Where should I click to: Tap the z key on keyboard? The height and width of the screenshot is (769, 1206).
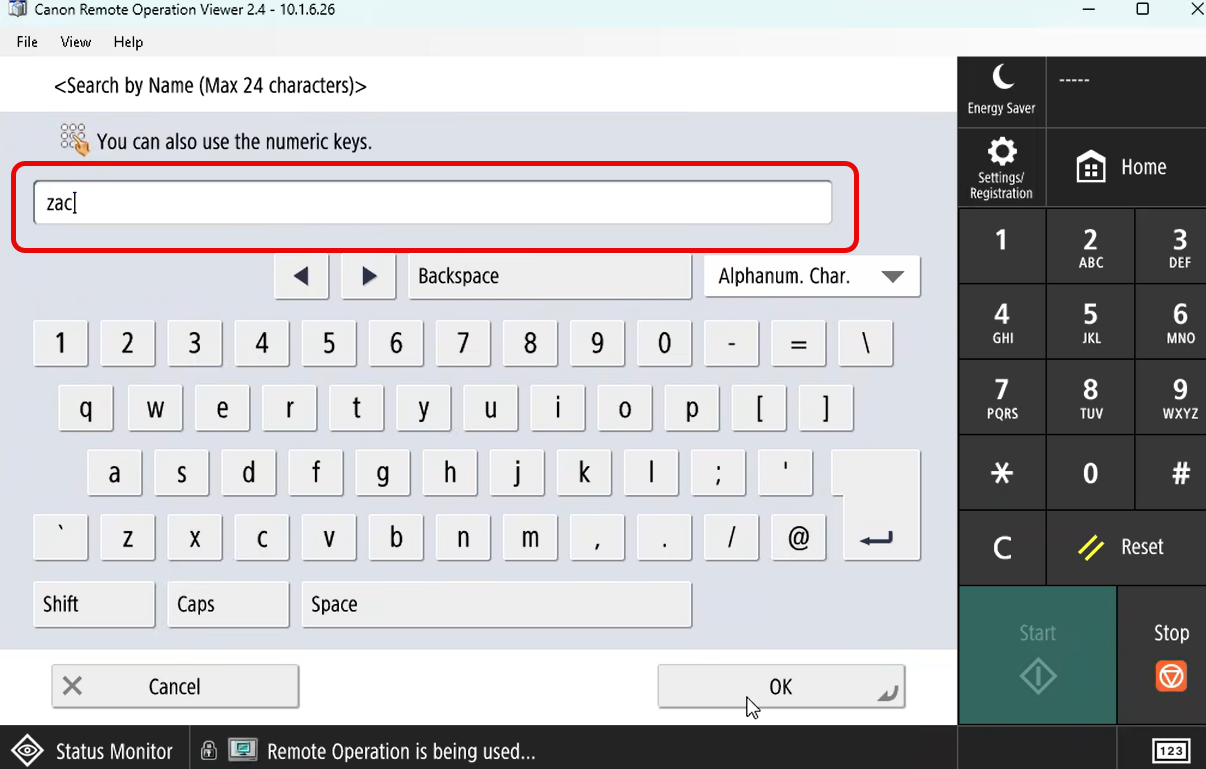point(128,538)
